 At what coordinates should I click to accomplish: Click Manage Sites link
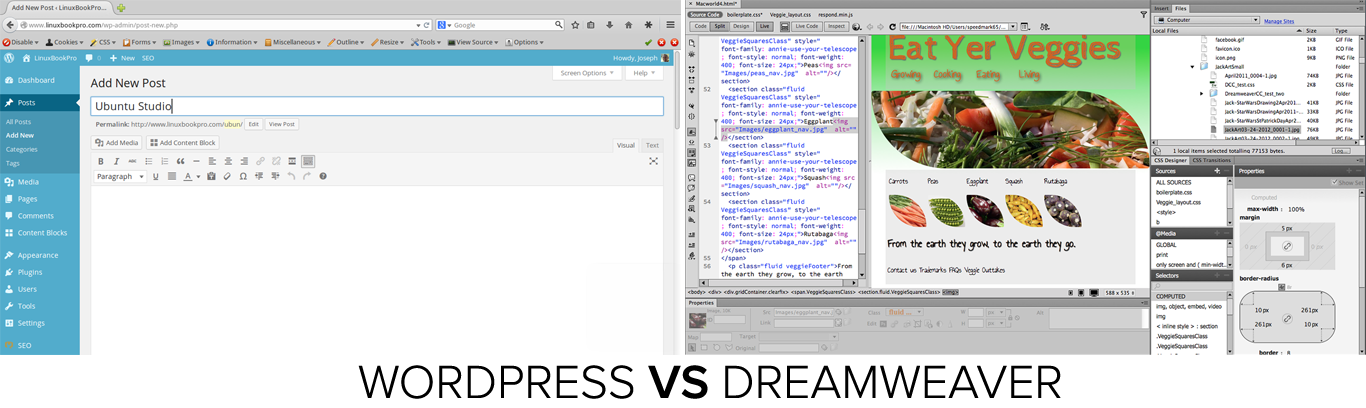click(1280, 20)
